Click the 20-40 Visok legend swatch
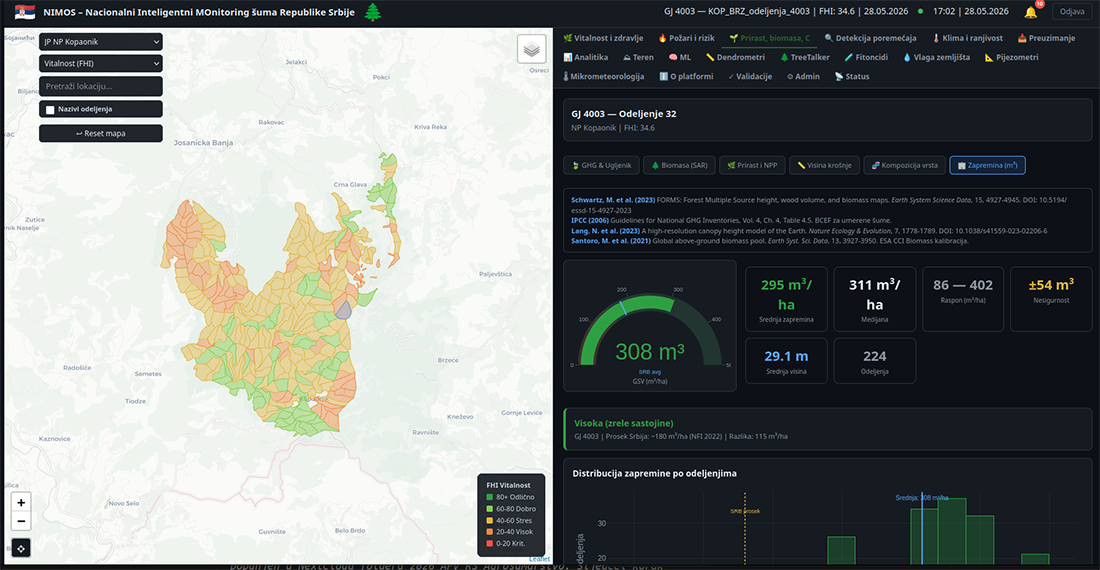The height and width of the screenshot is (570, 1100). 490,532
